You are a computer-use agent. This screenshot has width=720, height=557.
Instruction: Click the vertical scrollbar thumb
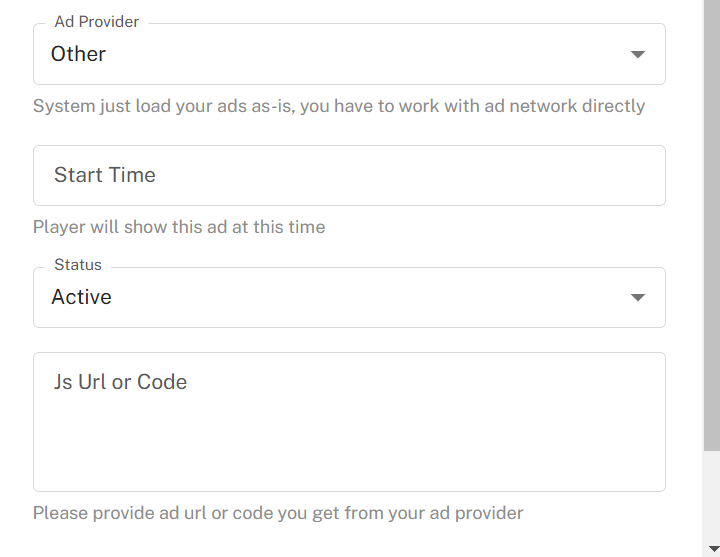point(711,220)
